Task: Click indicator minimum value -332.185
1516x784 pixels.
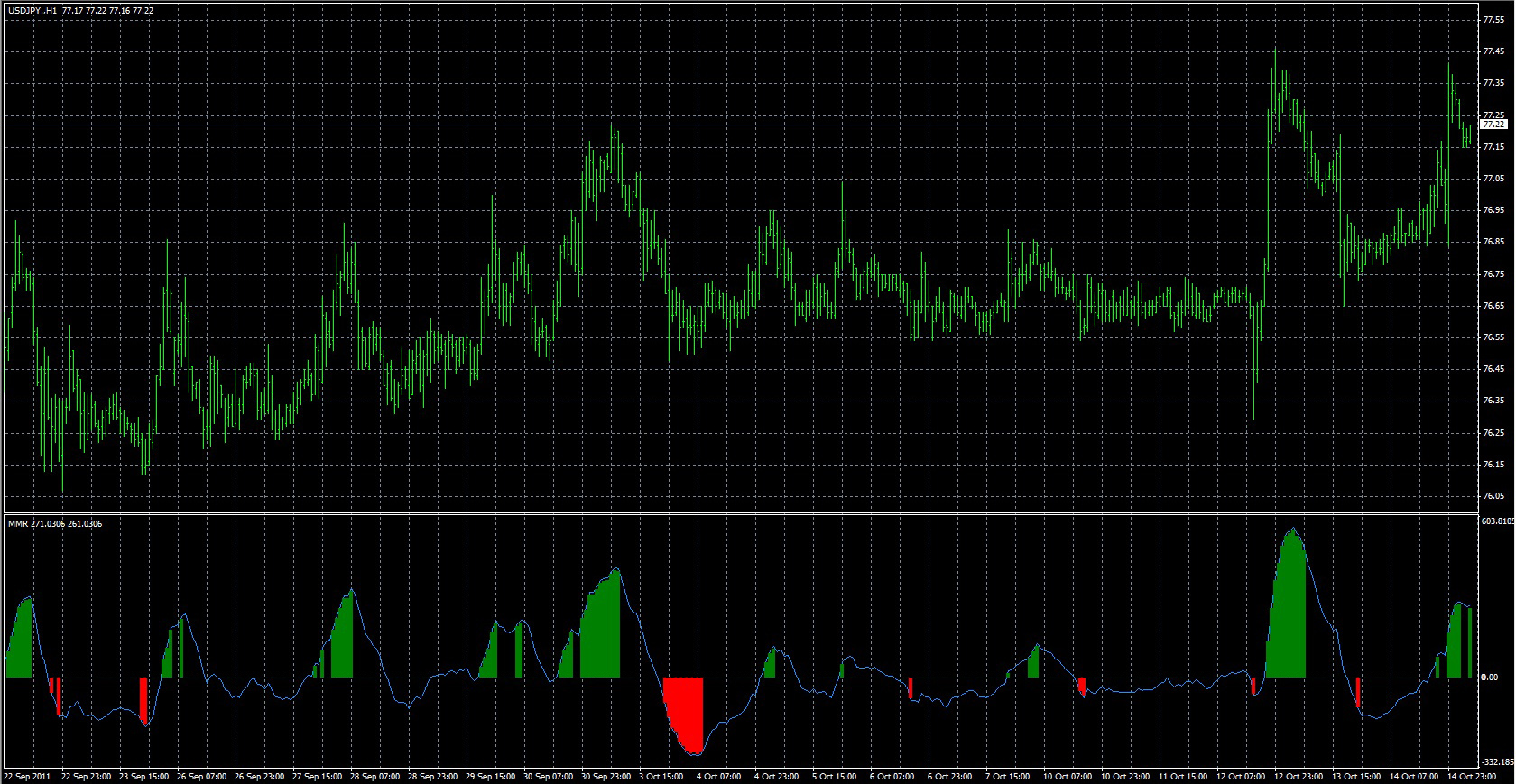Action: [1497, 762]
